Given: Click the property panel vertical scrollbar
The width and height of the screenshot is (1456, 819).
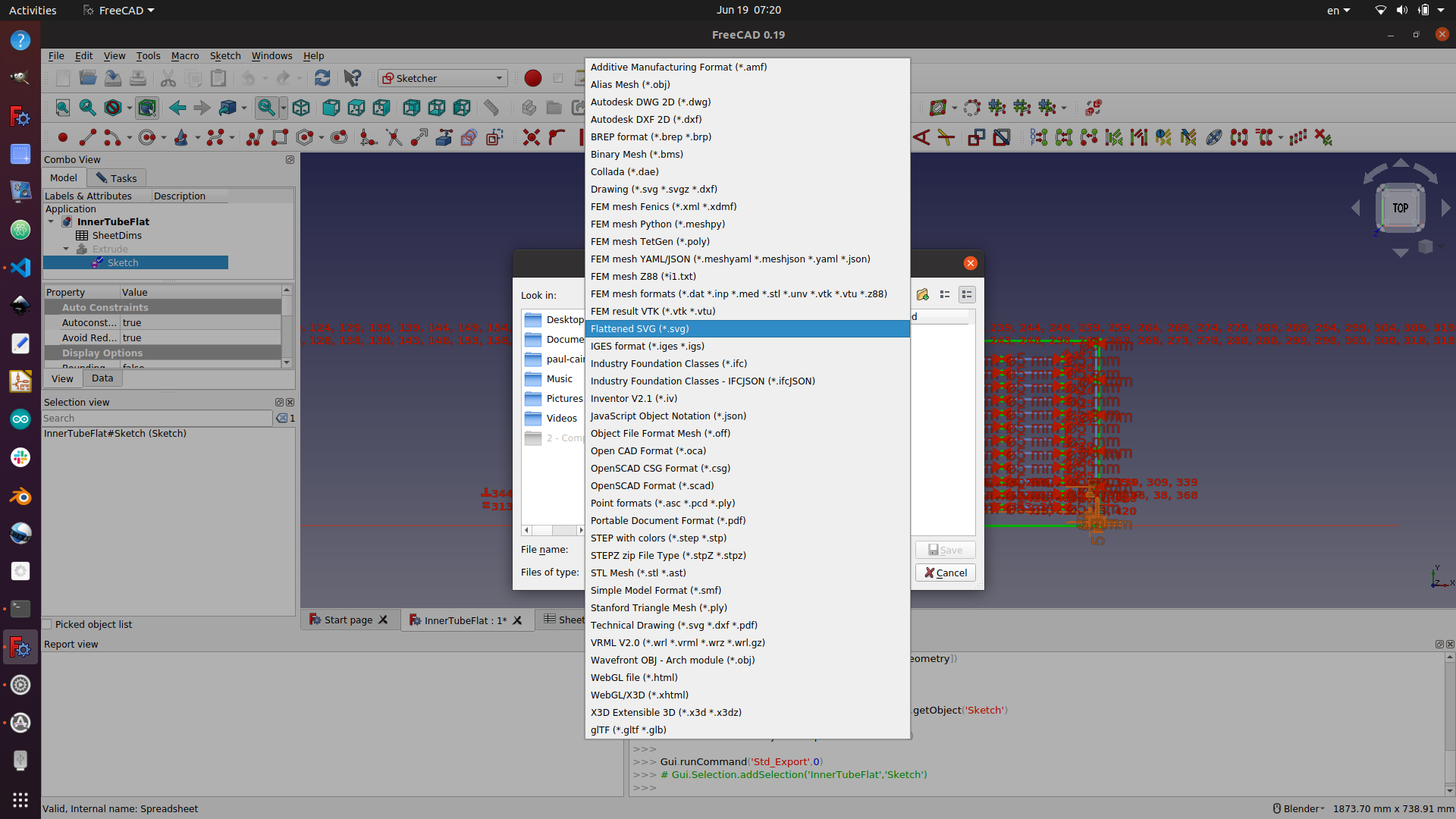Looking at the screenshot, I should tap(287, 327).
